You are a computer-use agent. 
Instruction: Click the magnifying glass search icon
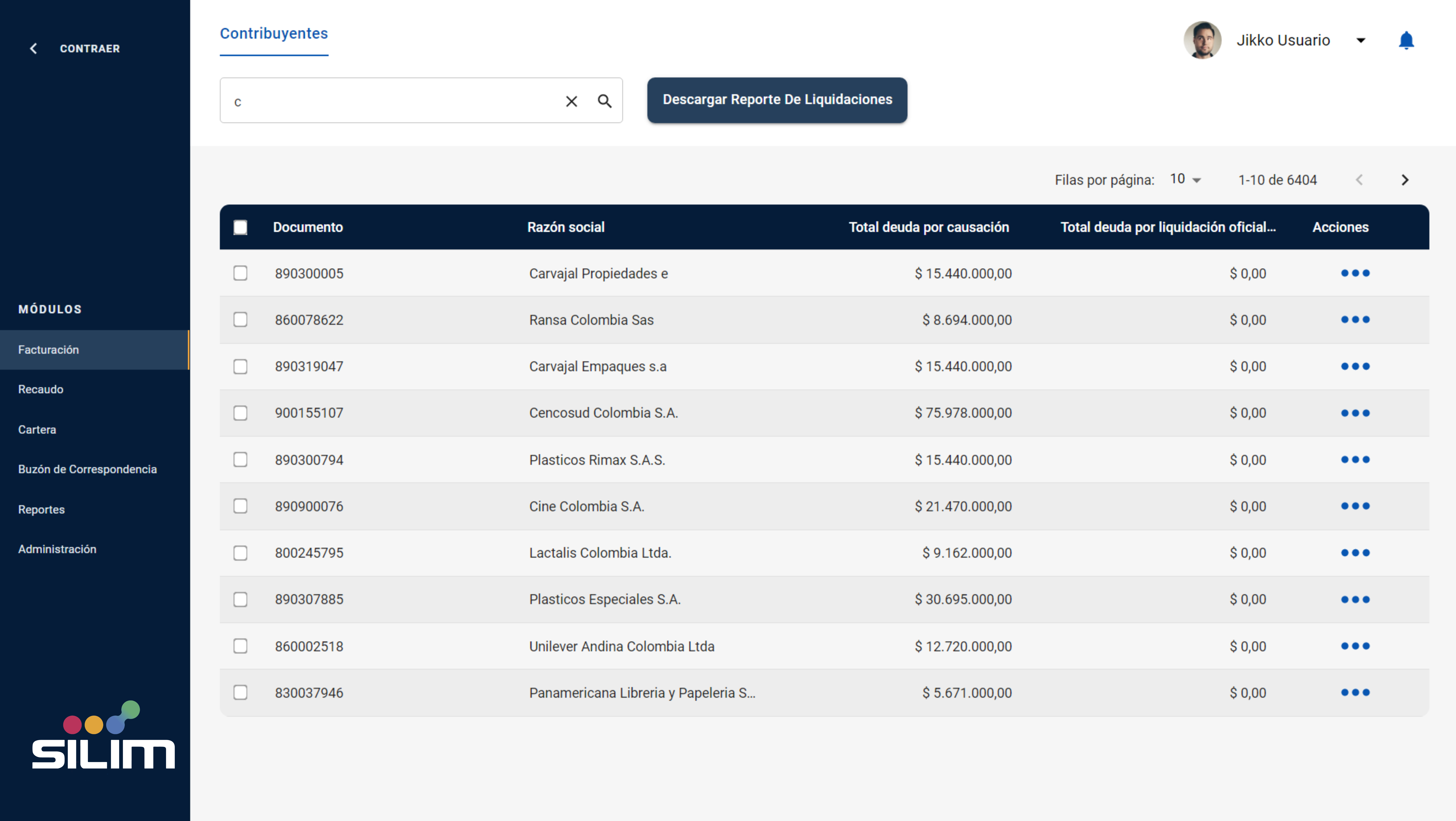(605, 101)
